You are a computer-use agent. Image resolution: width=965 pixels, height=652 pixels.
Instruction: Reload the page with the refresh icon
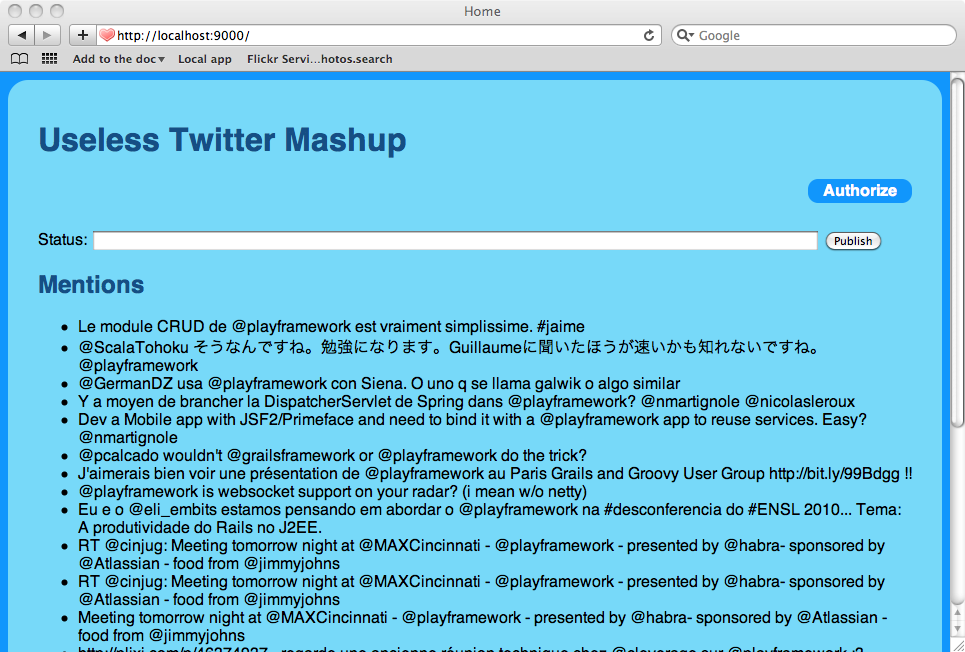(x=649, y=35)
